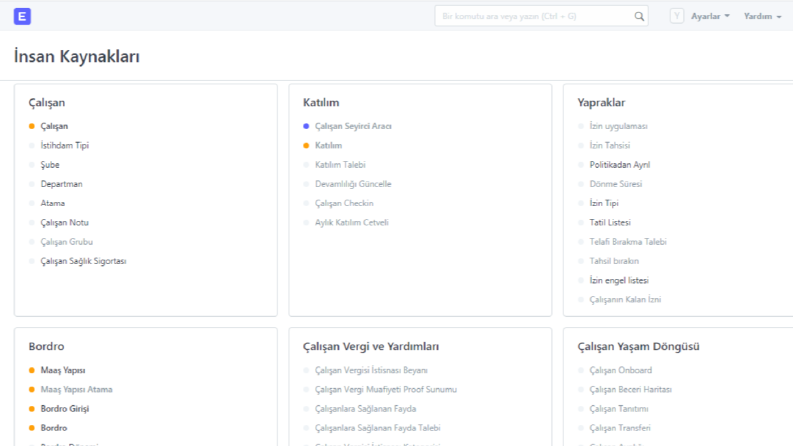Open the Ayarlar dropdown menu
This screenshot has width=793, height=446.
[x=710, y=16]
